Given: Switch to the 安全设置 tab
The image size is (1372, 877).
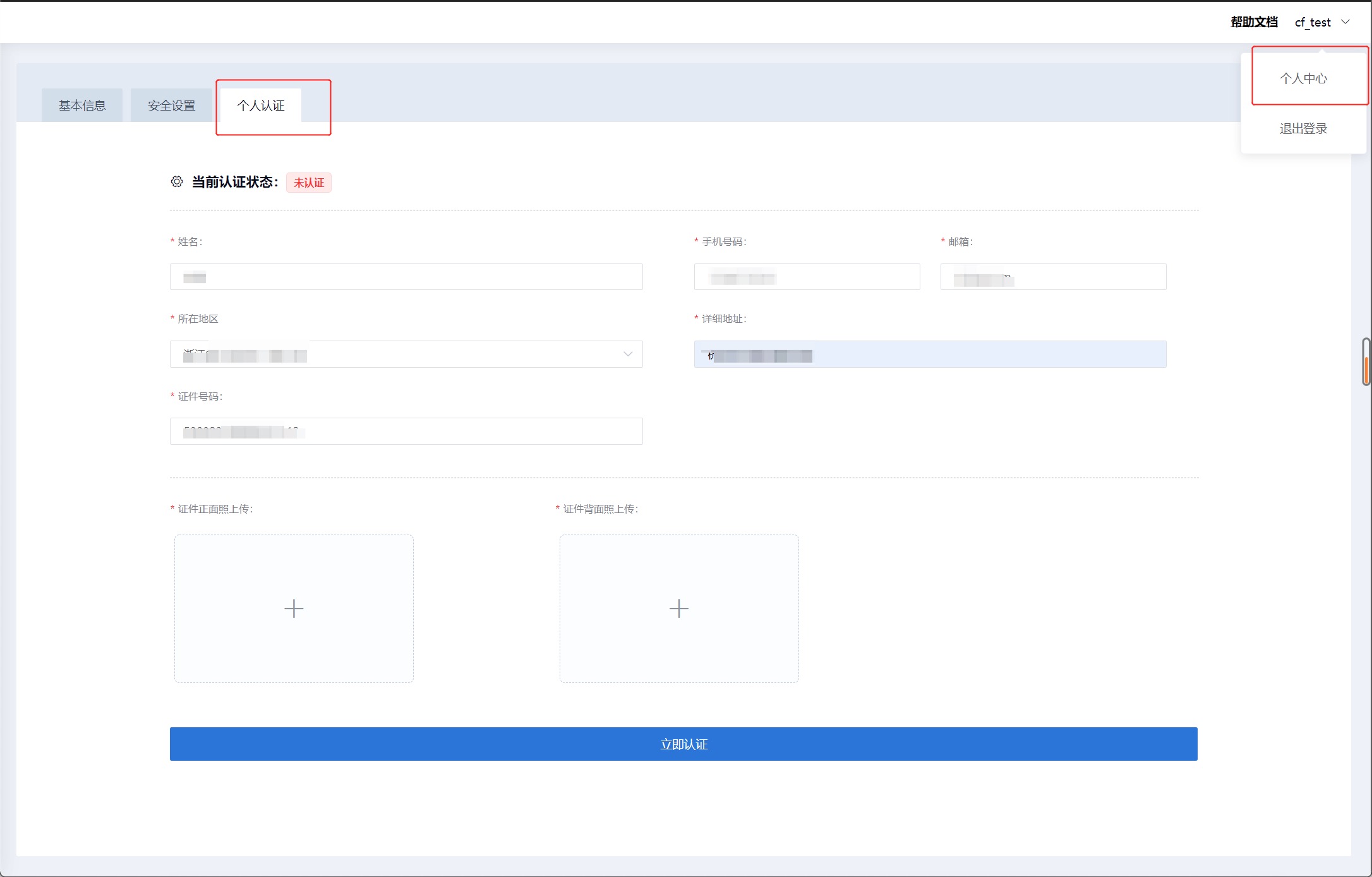Looking at the screenshot, I should coord(171,106).
